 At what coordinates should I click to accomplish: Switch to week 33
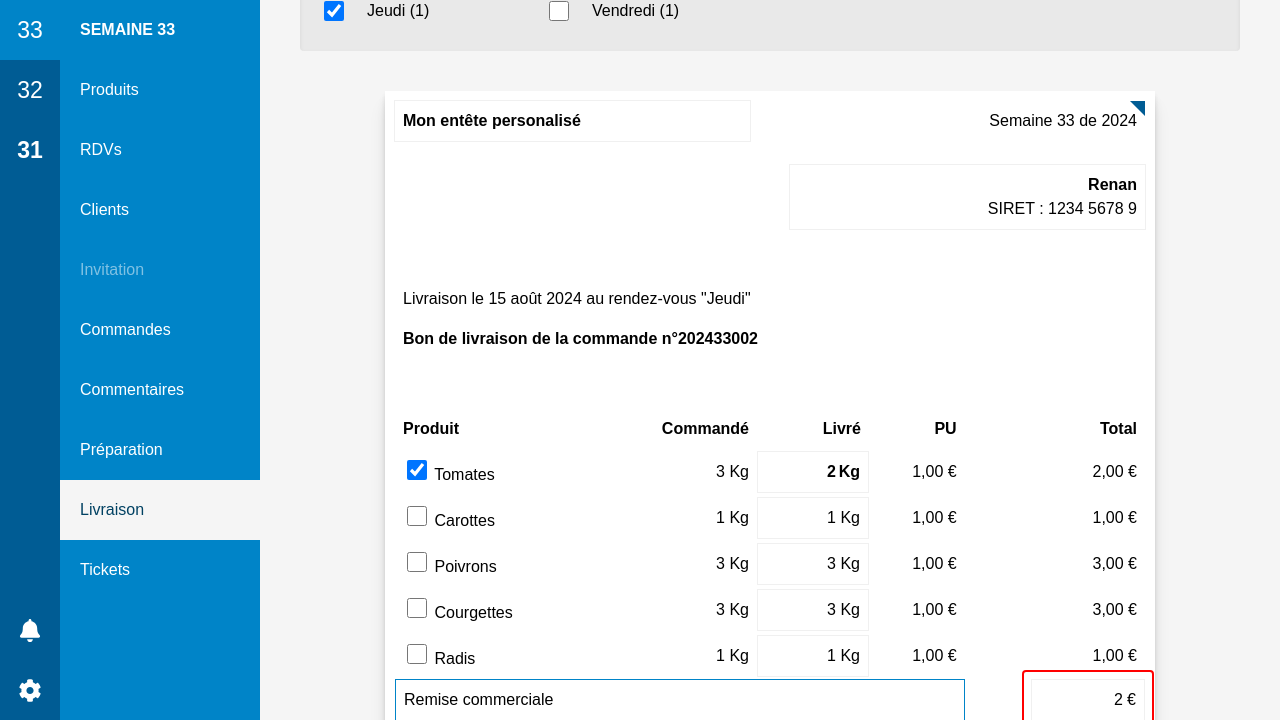point(30,30)
